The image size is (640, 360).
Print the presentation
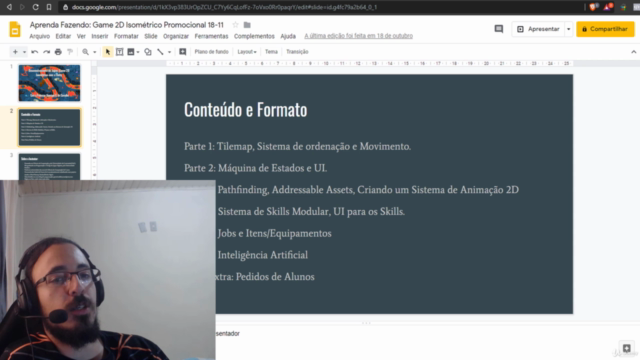click(x=58, y=52)
